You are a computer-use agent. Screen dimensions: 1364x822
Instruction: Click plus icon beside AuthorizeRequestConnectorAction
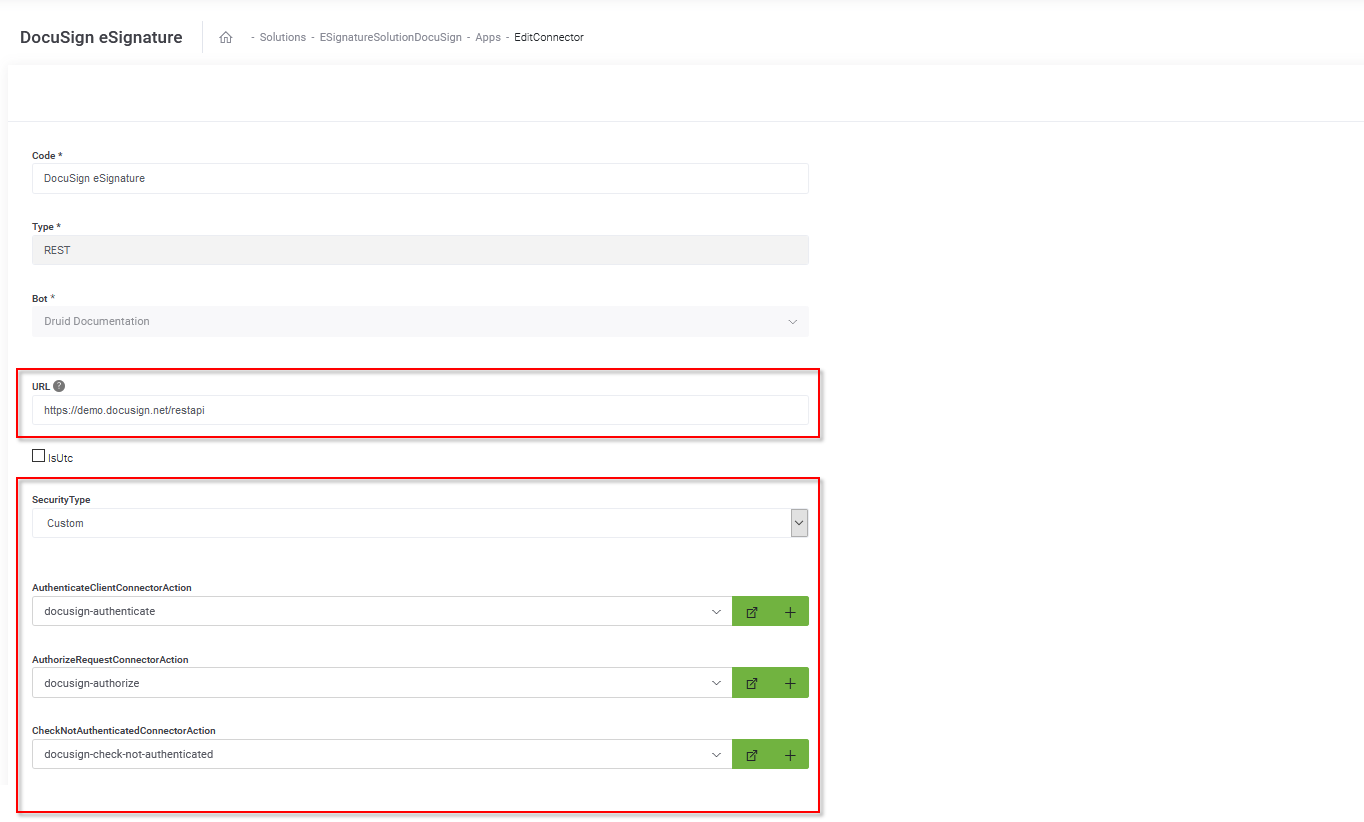tap(789, 682)
